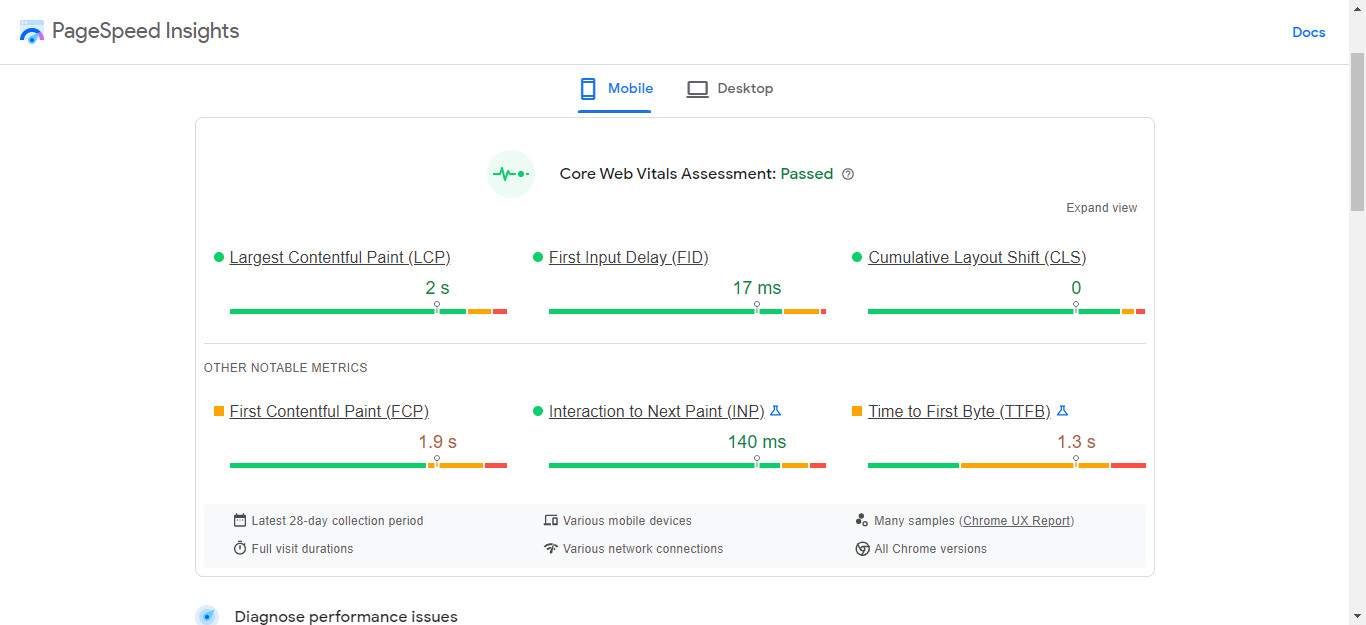1366x625 pixels.
Task: Click the flask icon next to TTFB
Action: (1062, 411)
